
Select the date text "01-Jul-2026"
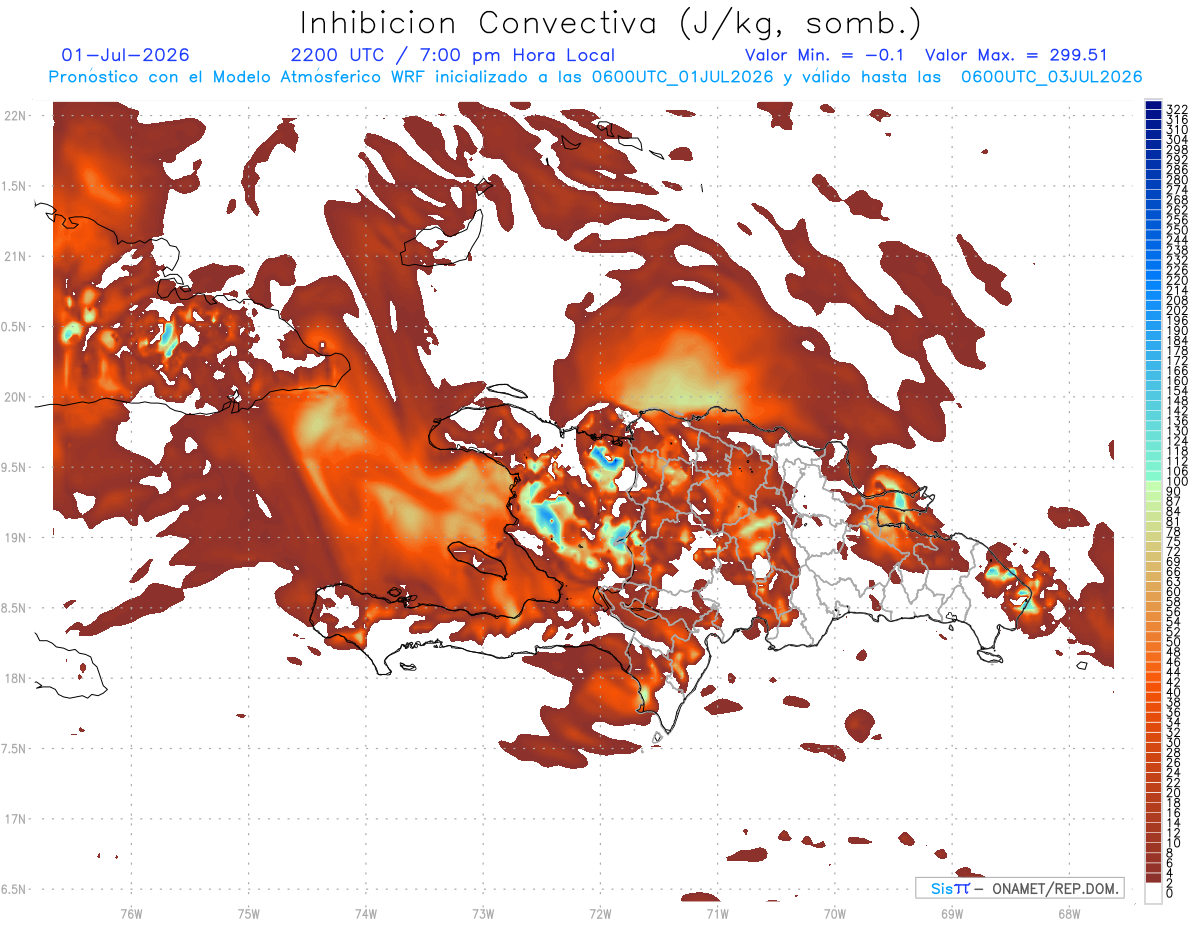click(125, 55)
